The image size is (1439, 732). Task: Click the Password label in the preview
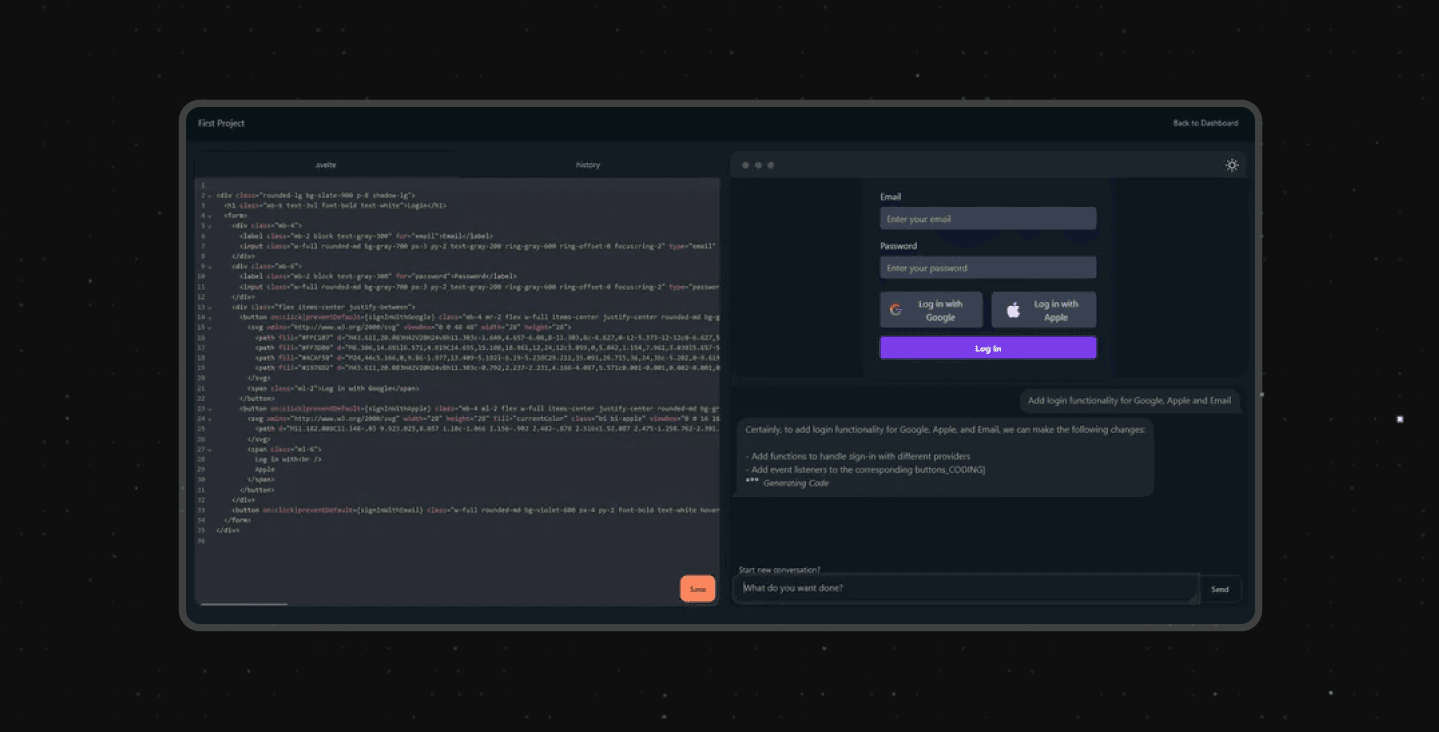click(x=898, y=246)
